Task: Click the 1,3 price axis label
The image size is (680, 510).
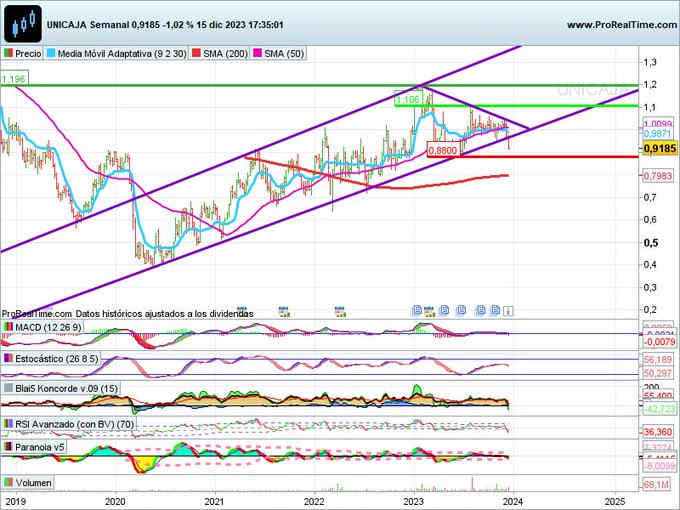Action: click(650, 62)
